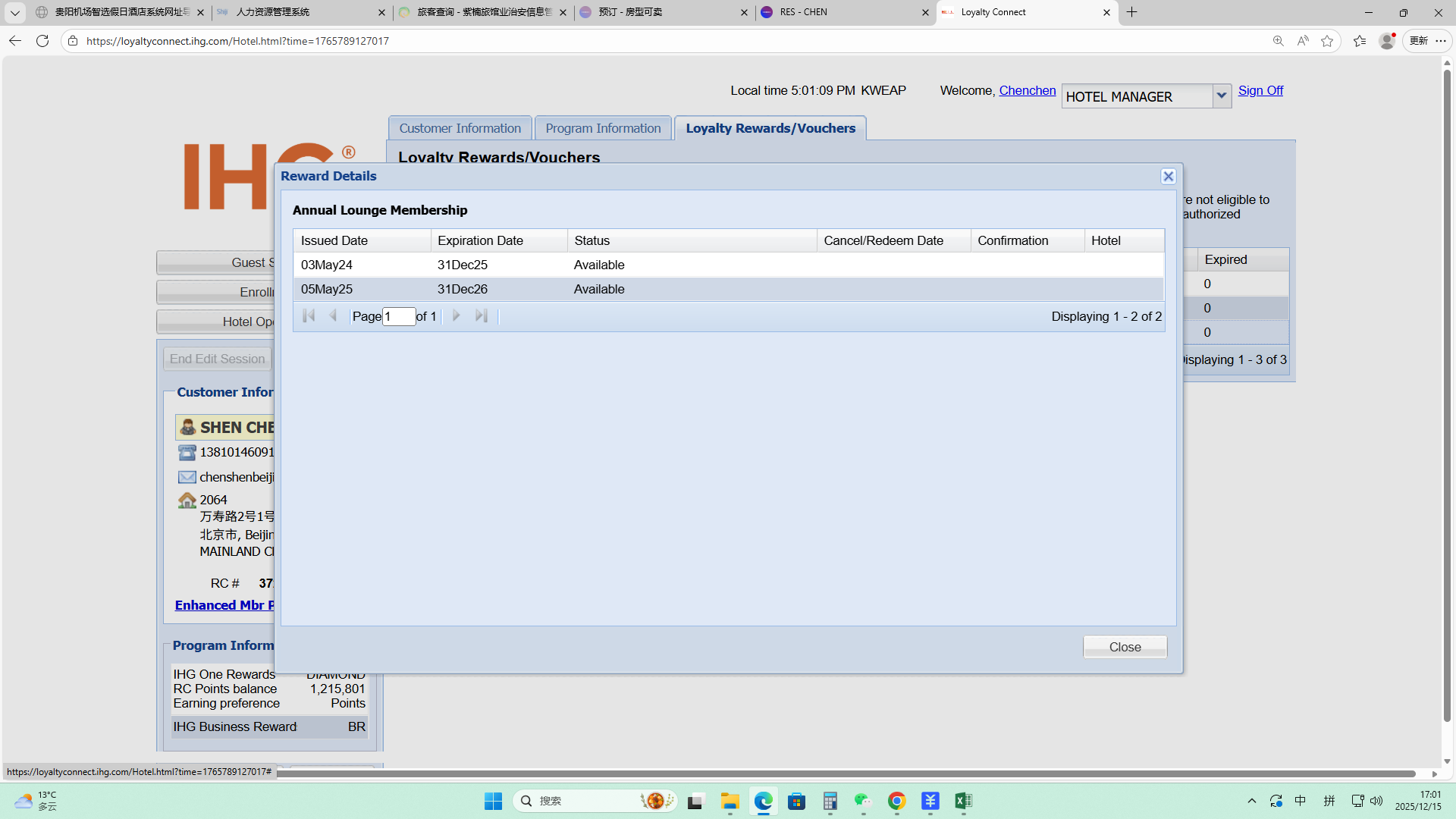Go to first page in rewards pager
Screen dimensions: 1456x819
coord(308,315)
